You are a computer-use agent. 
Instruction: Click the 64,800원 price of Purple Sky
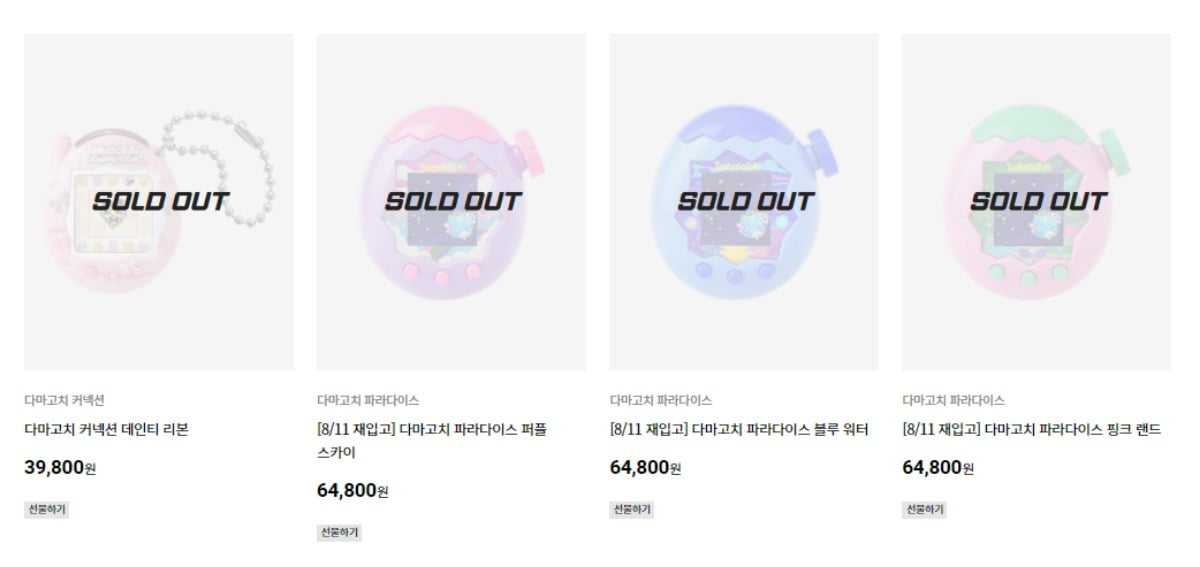coord(352,490)
